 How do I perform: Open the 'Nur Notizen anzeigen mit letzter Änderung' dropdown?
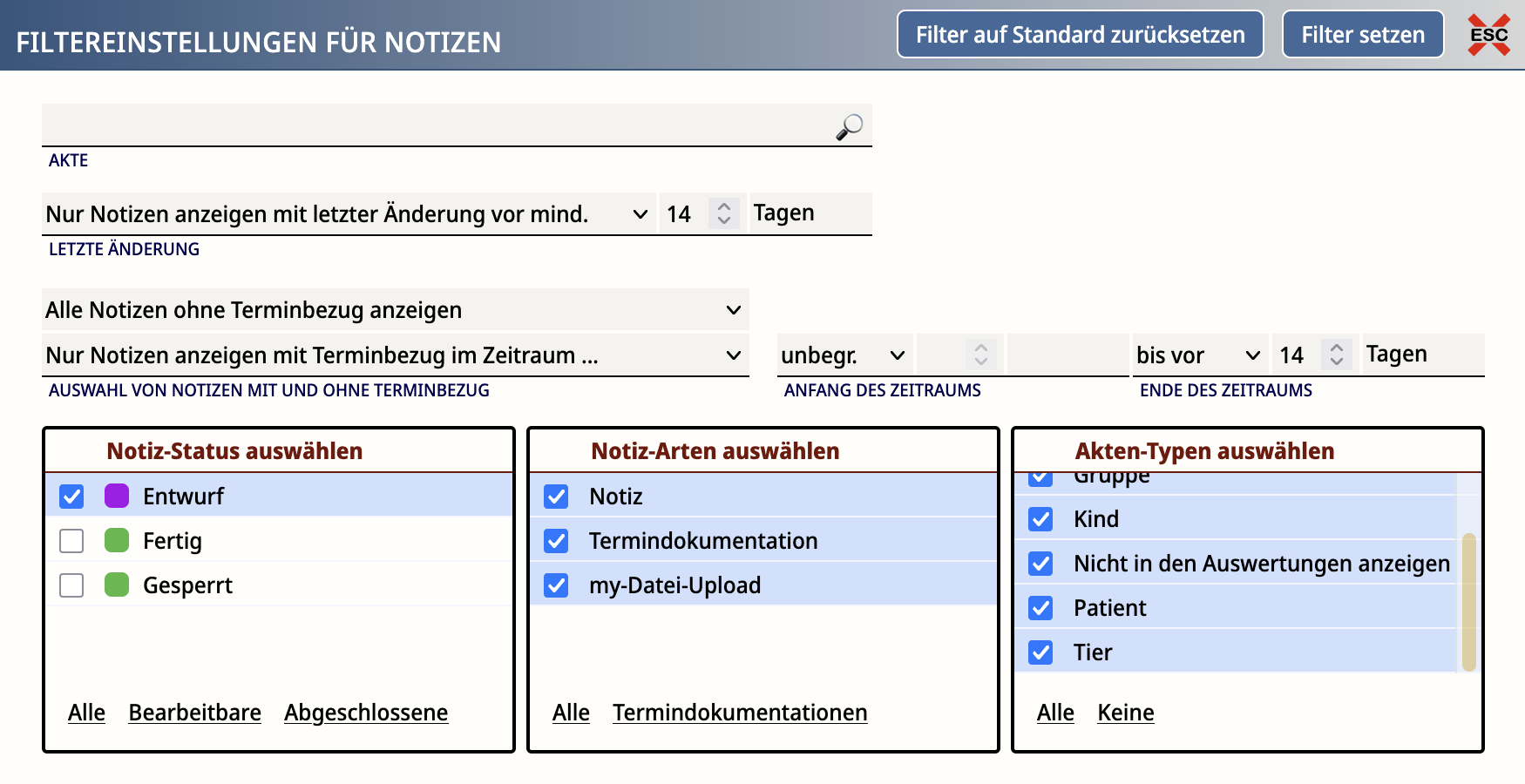click(349, 214)
